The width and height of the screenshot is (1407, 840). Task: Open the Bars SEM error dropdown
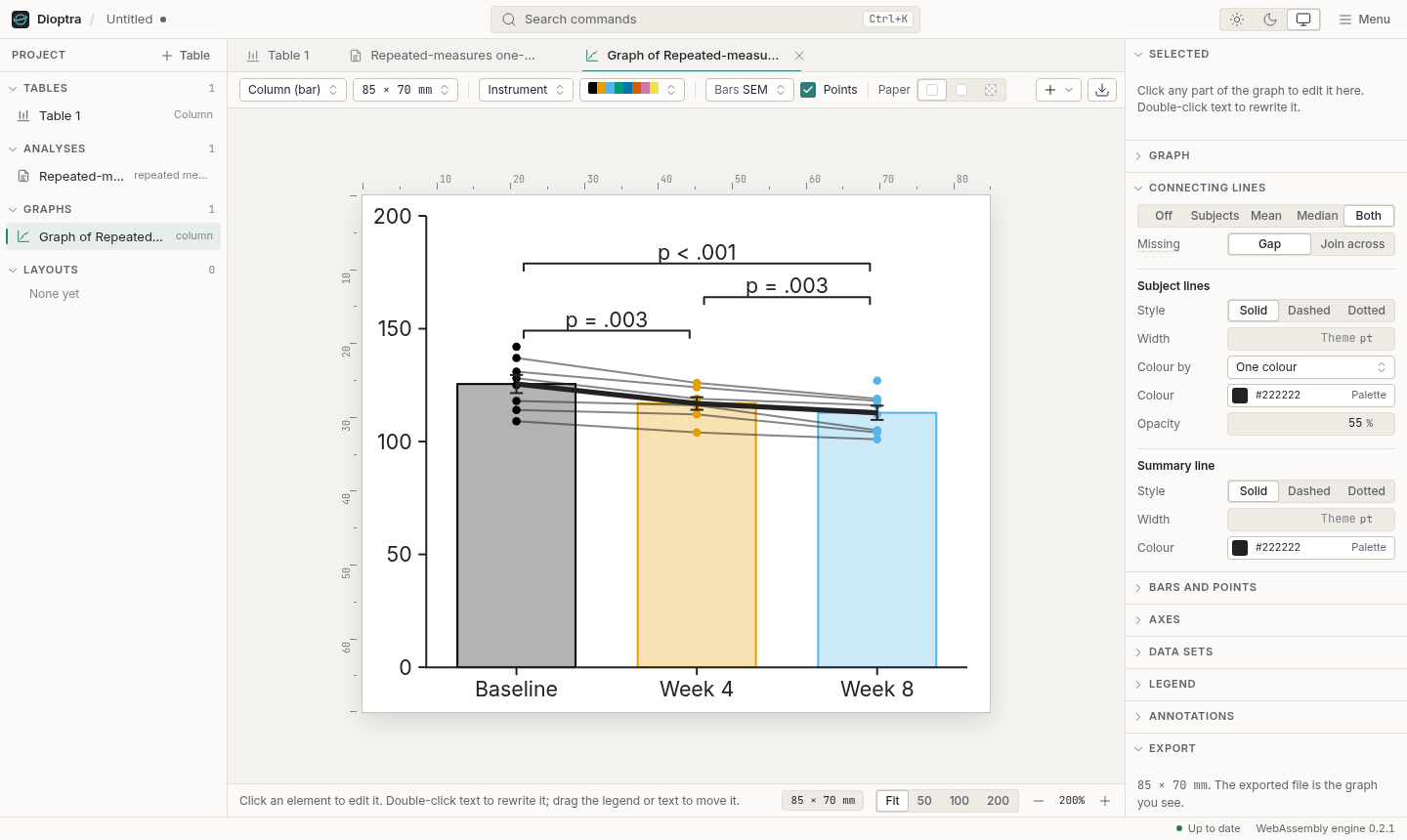pyautogui.click(x=749, y=90)
